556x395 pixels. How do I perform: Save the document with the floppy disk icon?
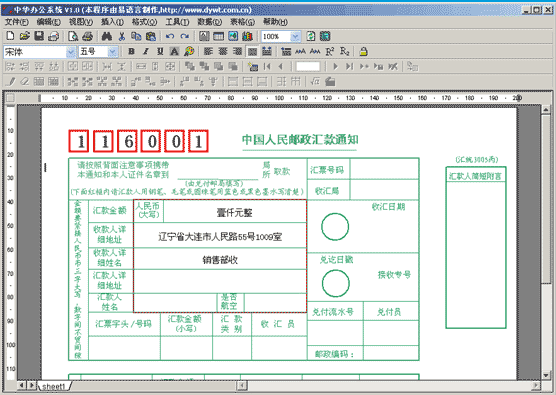(39, 36)
